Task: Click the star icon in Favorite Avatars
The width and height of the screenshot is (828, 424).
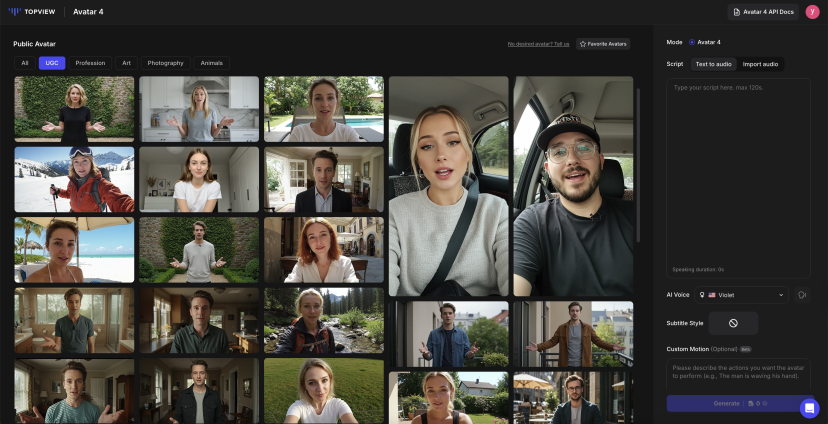Action: (x=582, y=44)
